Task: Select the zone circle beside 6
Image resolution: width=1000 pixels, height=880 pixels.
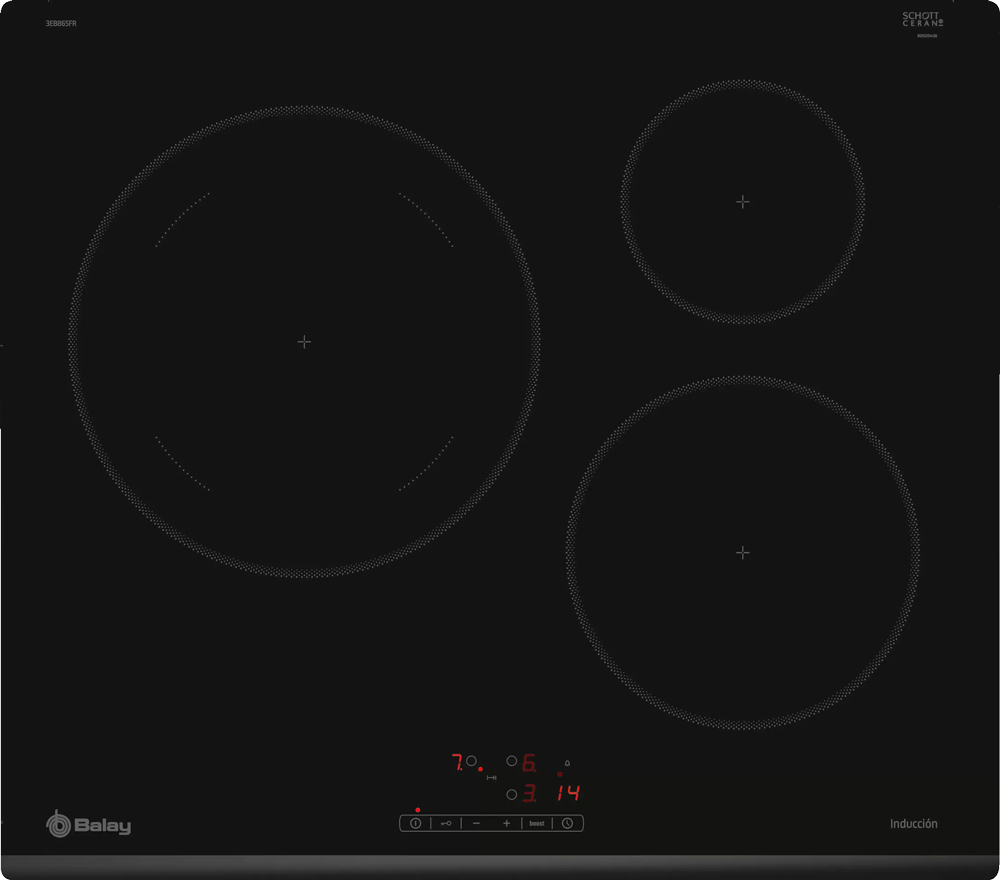Action: pos(512,761)
